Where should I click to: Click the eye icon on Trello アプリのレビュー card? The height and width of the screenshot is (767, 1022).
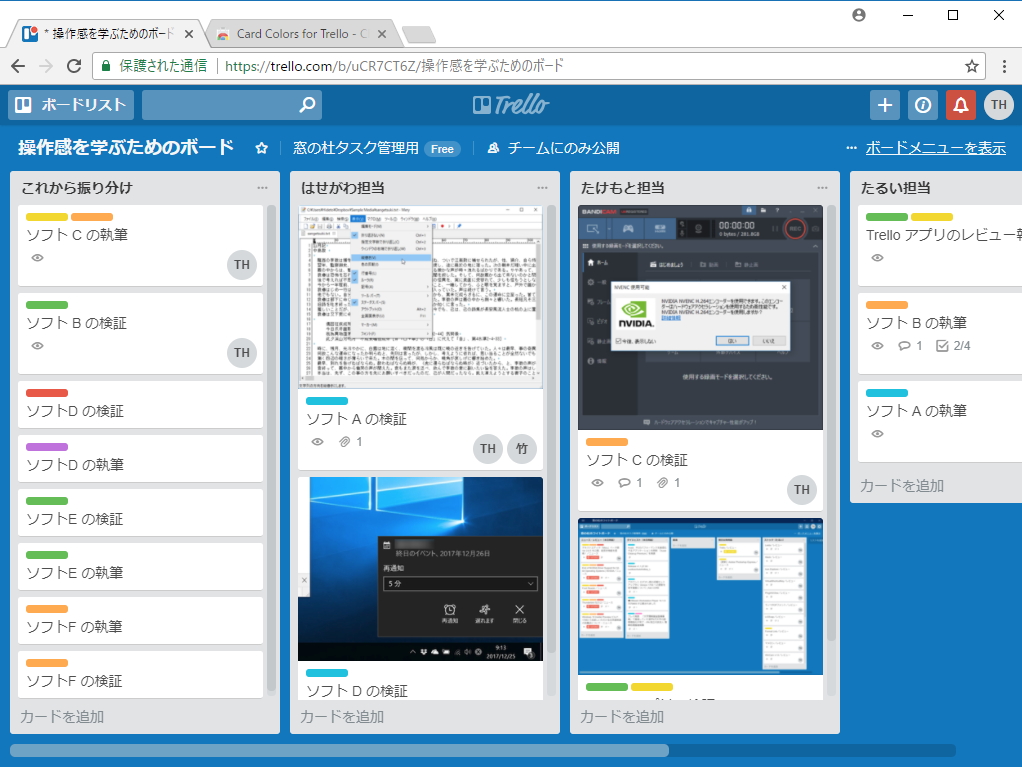coord(878,258)
